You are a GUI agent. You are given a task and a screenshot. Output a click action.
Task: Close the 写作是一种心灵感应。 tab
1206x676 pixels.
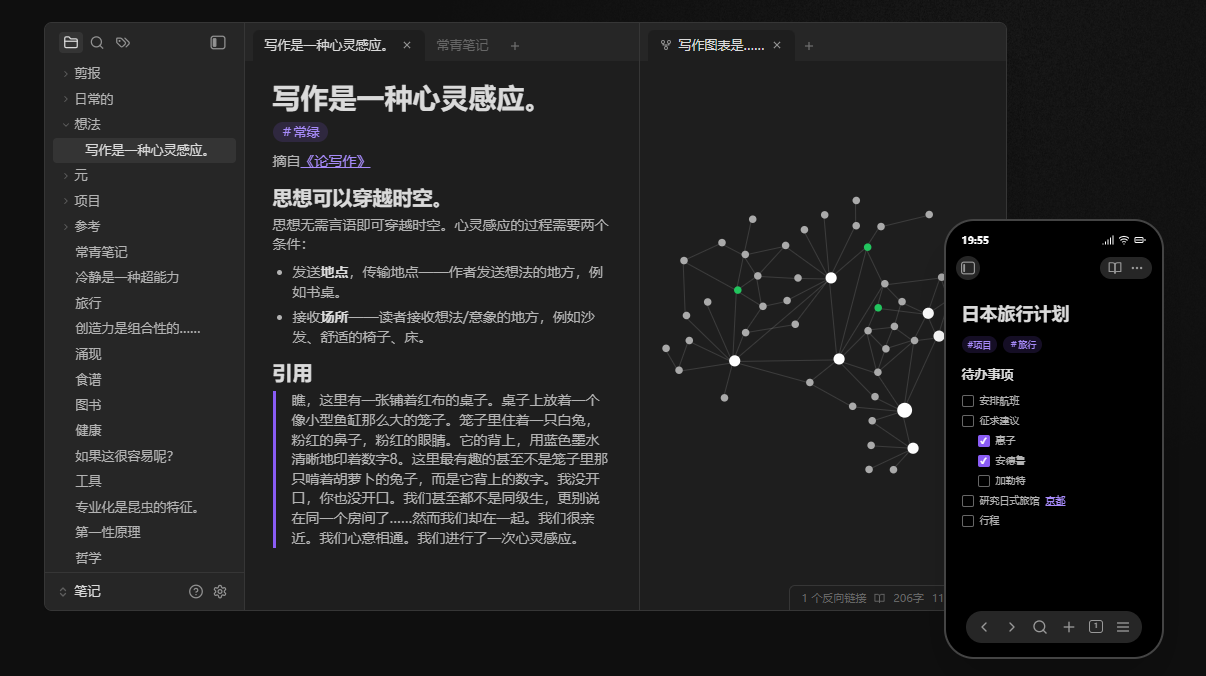click(x=407, y=45)
